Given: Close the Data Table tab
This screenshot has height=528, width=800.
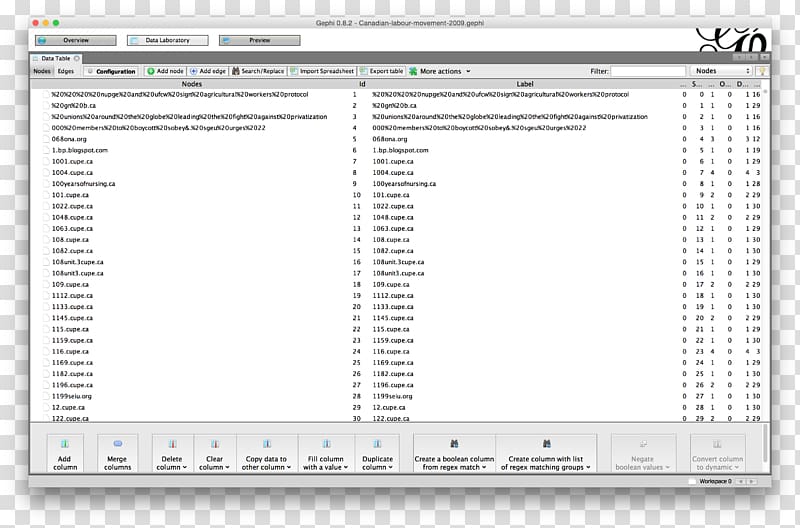Looking at the screenshot, I should coord(77,58).
